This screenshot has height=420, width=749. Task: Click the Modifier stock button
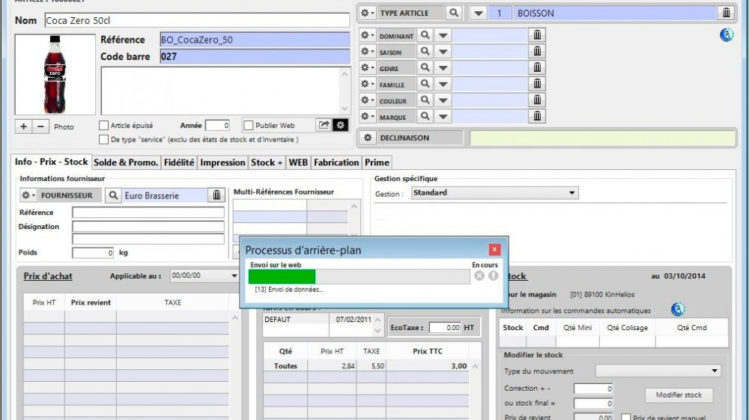pyautogui.click(x=678, y=395)
